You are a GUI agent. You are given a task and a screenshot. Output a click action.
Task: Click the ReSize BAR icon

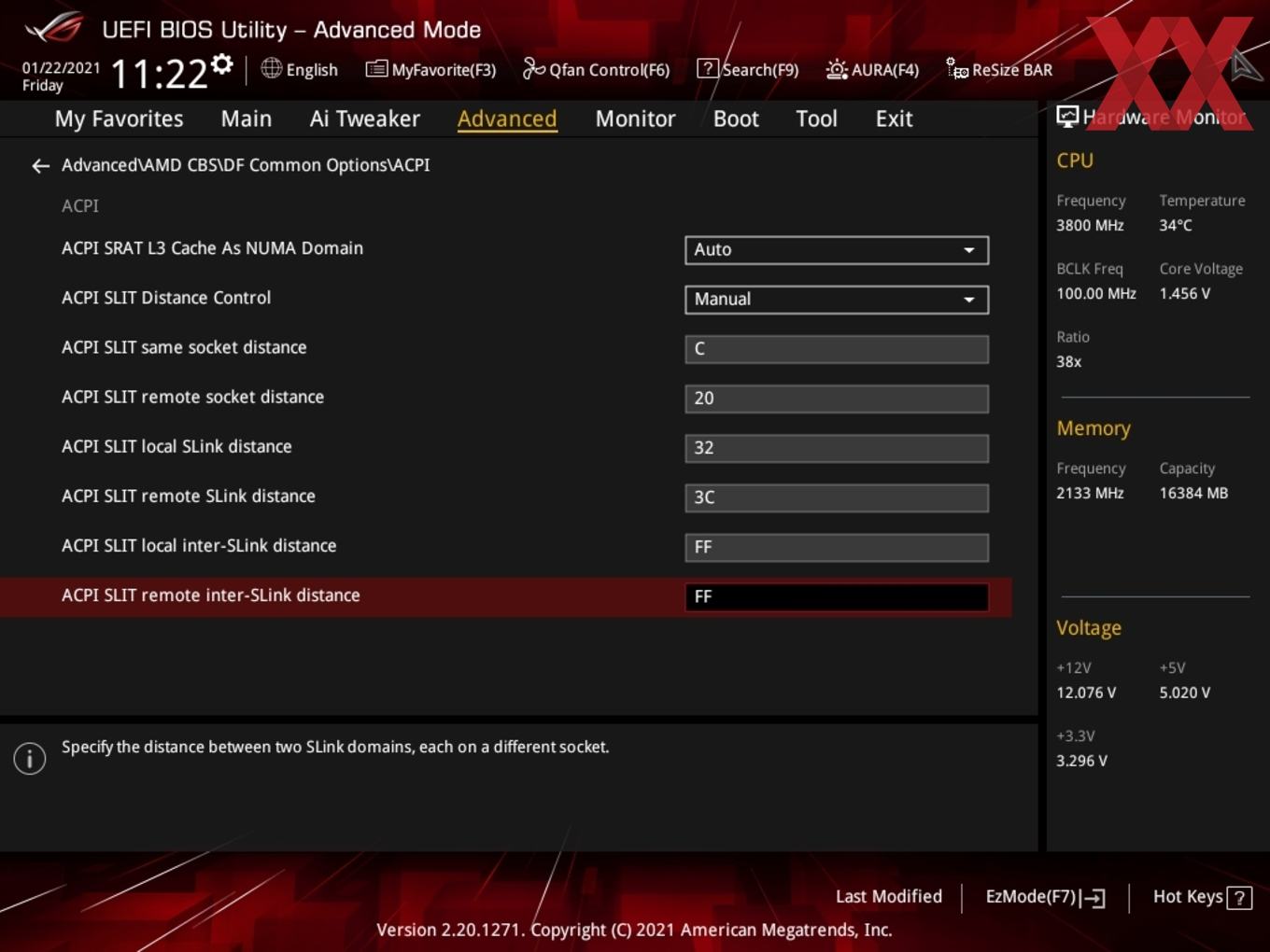pyautogui.click(x=957, y=69)
